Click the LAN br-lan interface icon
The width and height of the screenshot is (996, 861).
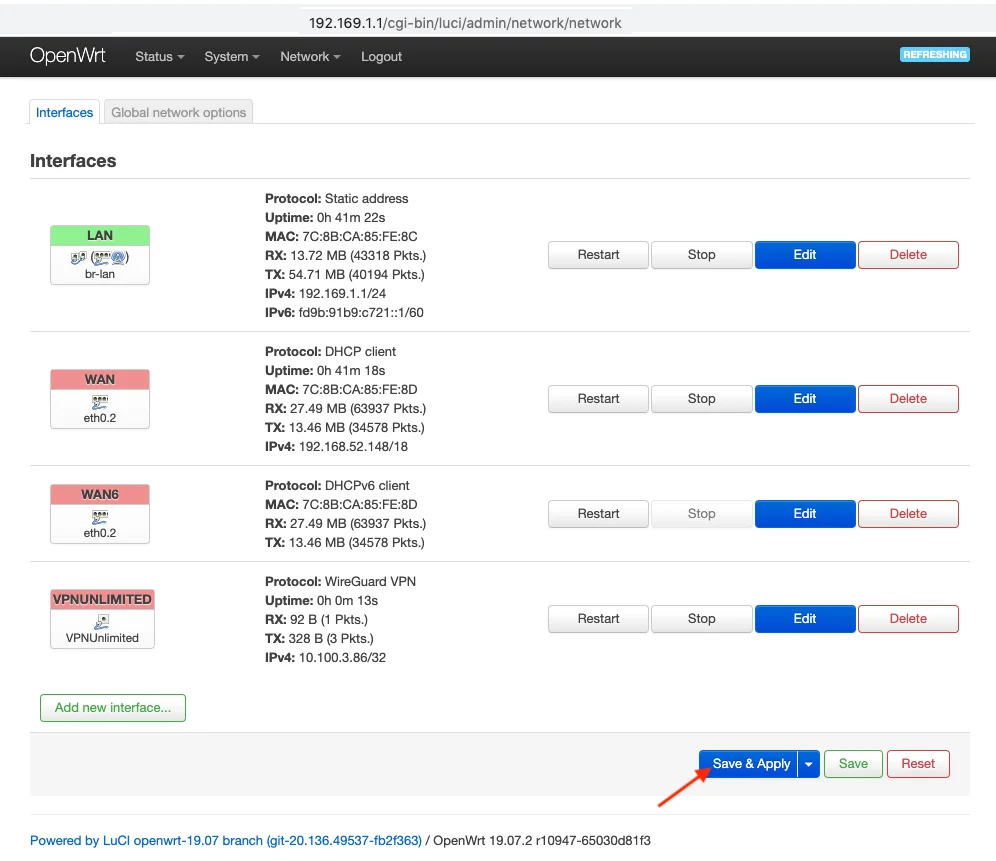click(100, 257)
